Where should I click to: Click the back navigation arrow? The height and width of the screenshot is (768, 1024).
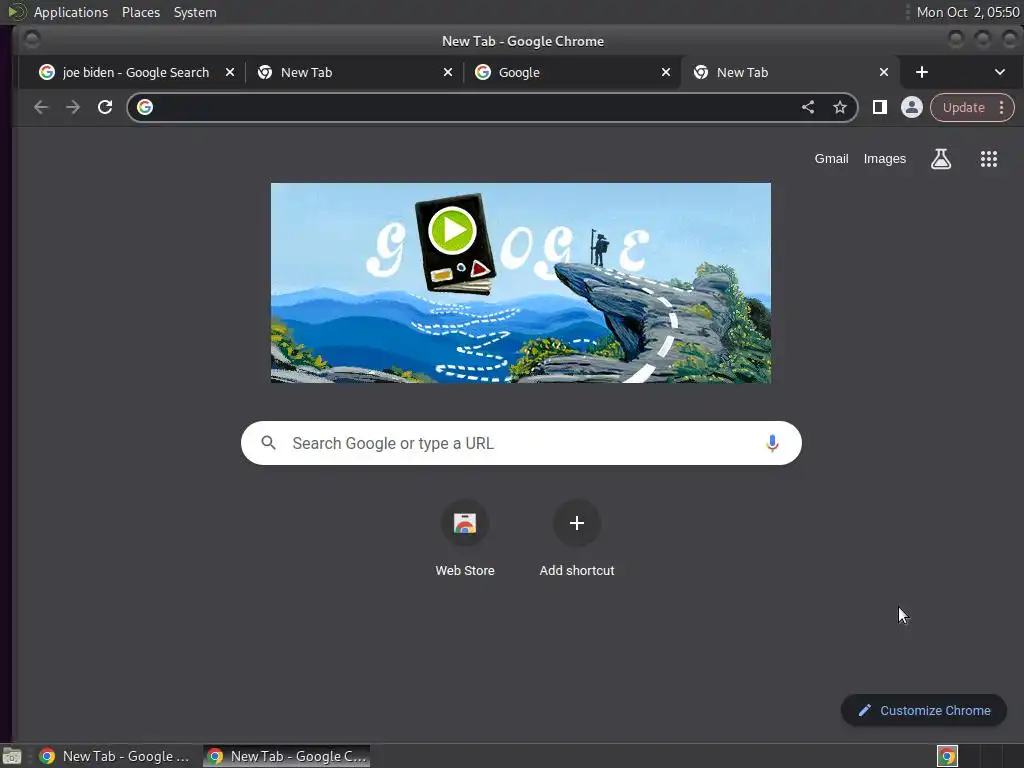coord(40,107)
